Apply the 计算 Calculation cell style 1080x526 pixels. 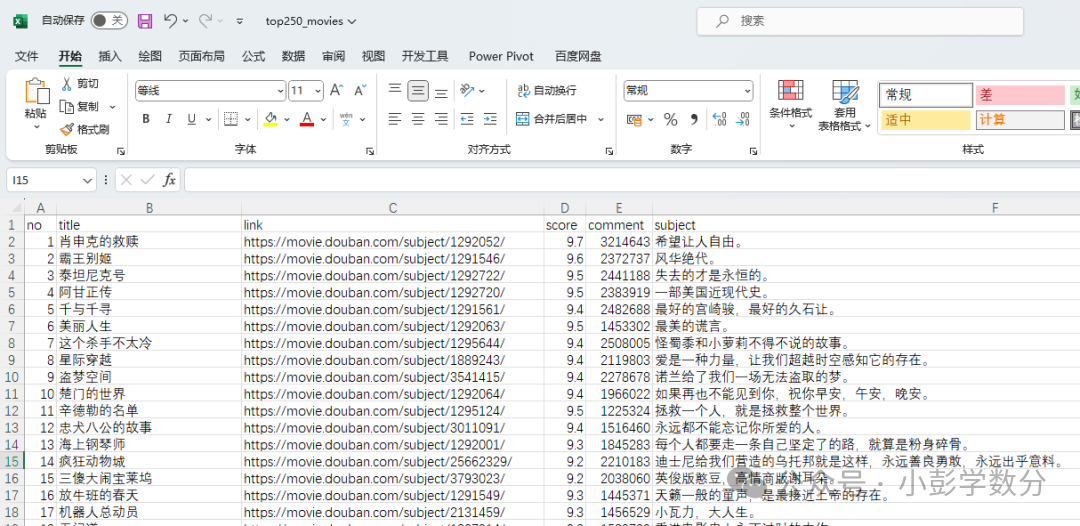tap(1020, 120)
